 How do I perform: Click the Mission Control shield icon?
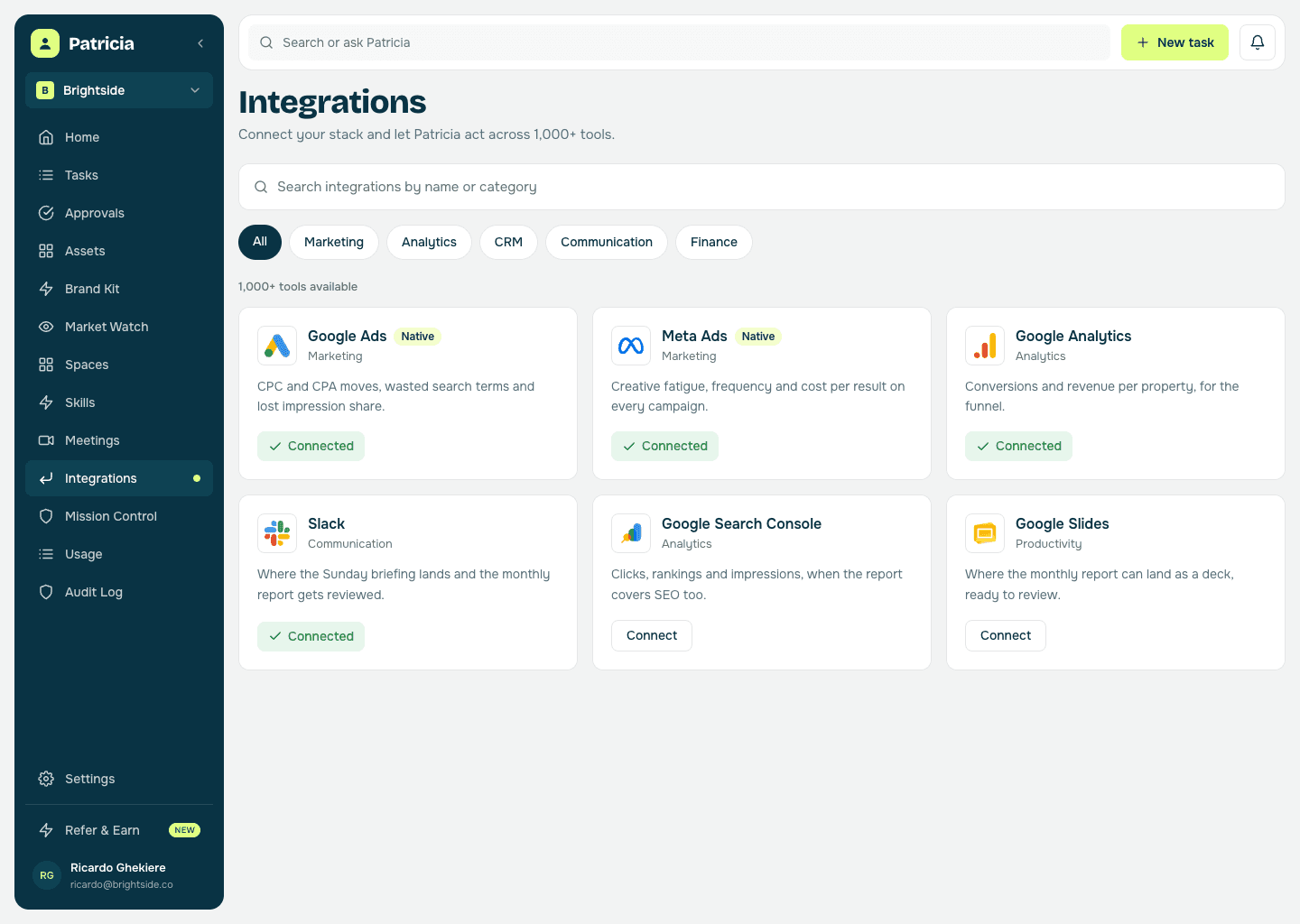[46, 516]
